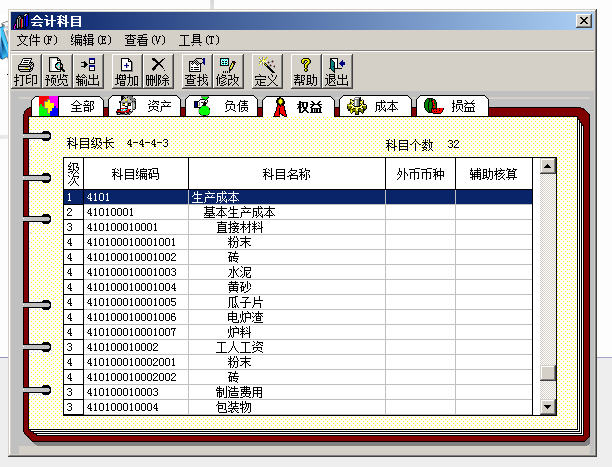Click the 输出 export icon

(x=88, y=71)
